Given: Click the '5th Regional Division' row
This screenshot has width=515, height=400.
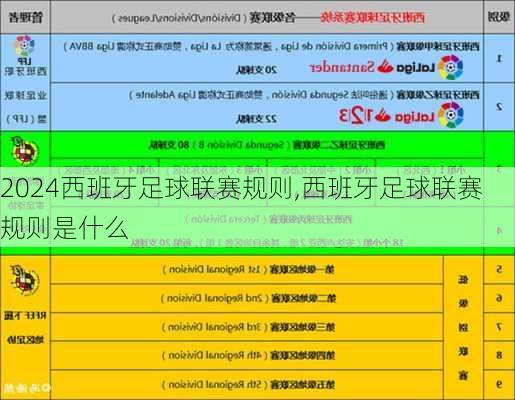Looking at the screenshot, I should pyautogui.click(x=247, y=385).
